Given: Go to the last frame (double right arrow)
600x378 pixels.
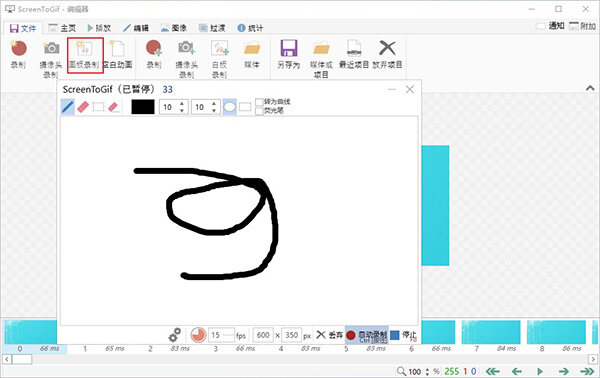Looking at the screenshot, I should [x=587, y=371].
